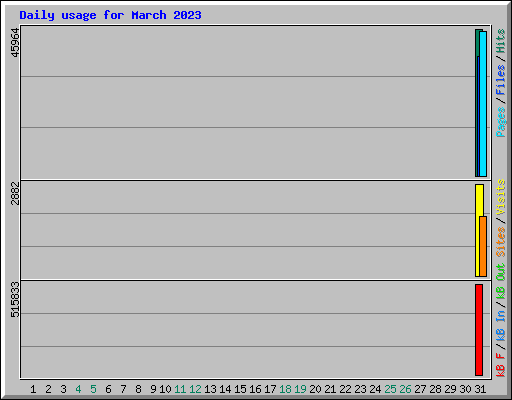Click day 31 on the x-axis
This screenshot has height=400, width=512.
click(x=480, y=389)
